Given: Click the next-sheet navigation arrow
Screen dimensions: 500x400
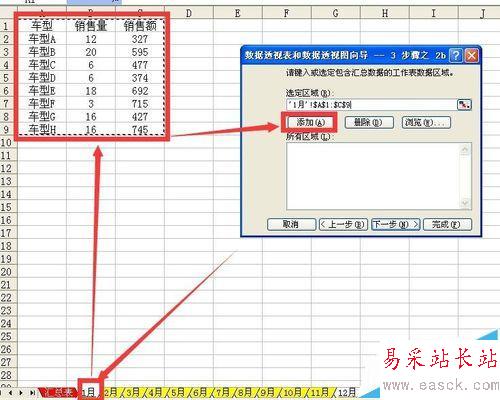Looking at the screenshot, I should coord(21,393).
